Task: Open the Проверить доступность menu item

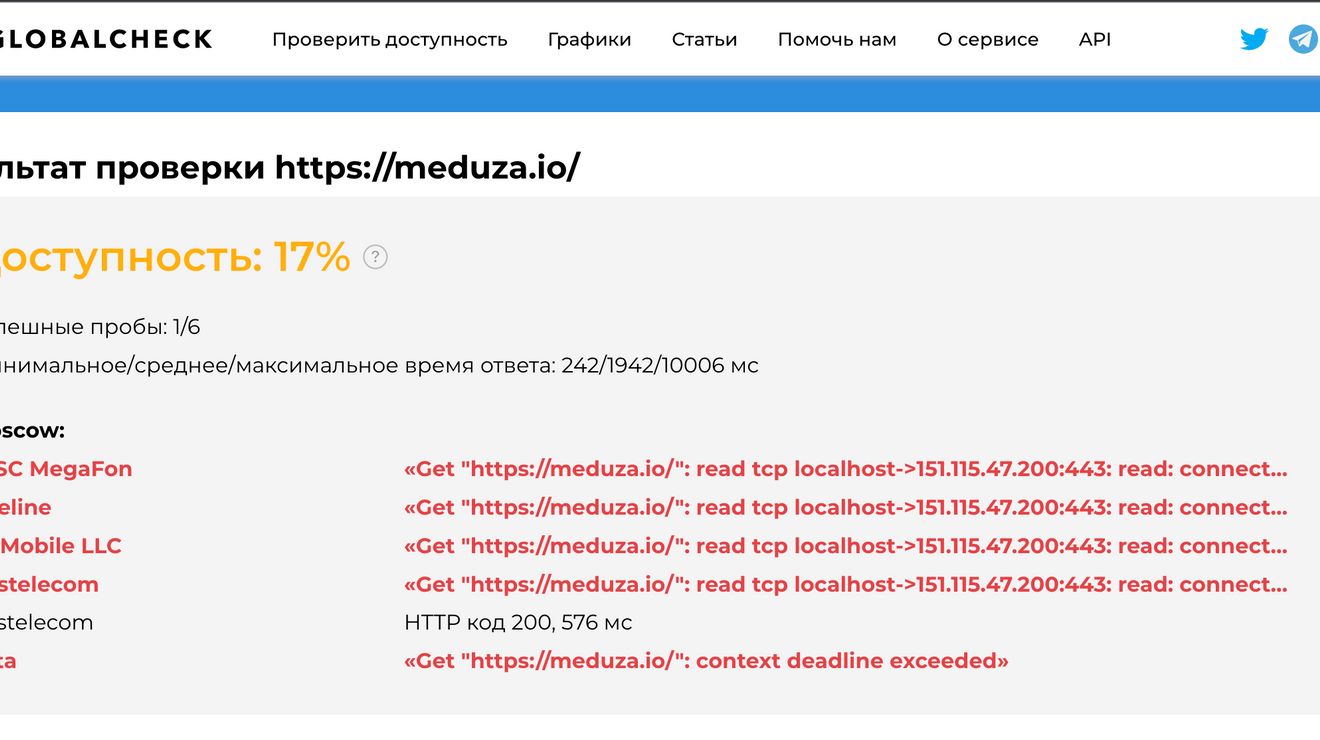Action: [390, 40]
